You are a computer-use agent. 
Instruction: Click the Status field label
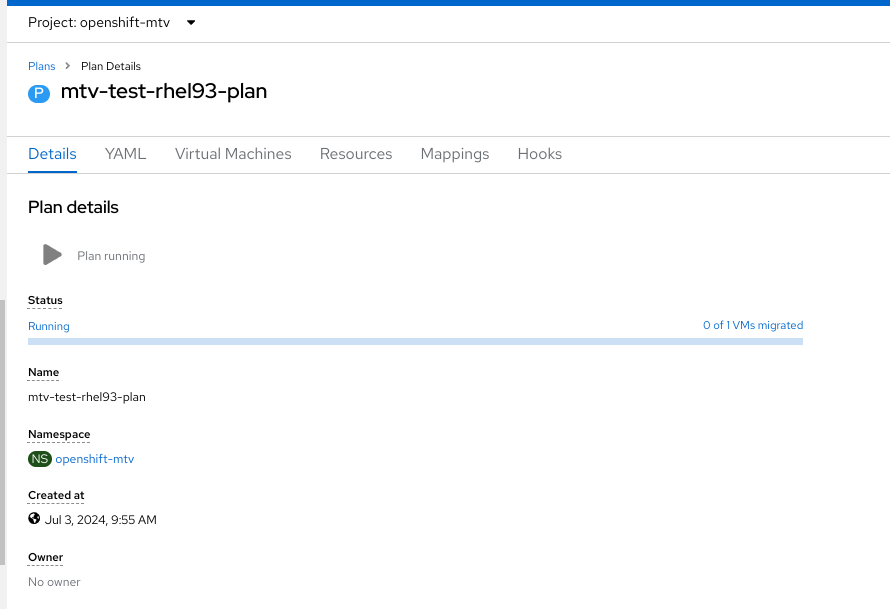[x=45, y=300]
